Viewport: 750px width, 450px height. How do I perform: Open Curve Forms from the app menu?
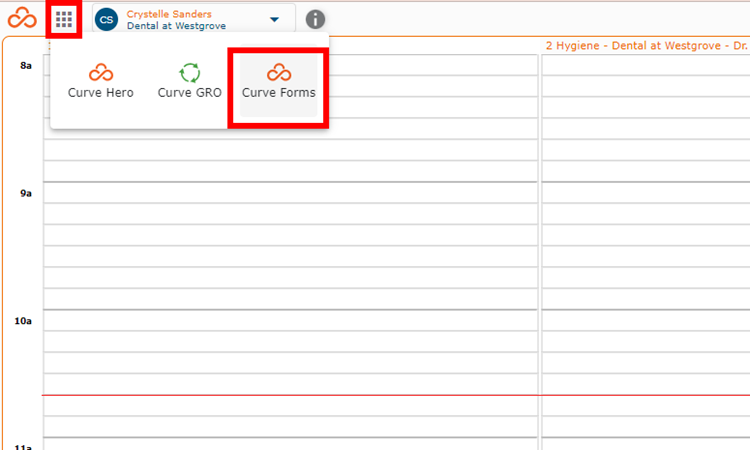pyautogui.click(x=278, y=81)
